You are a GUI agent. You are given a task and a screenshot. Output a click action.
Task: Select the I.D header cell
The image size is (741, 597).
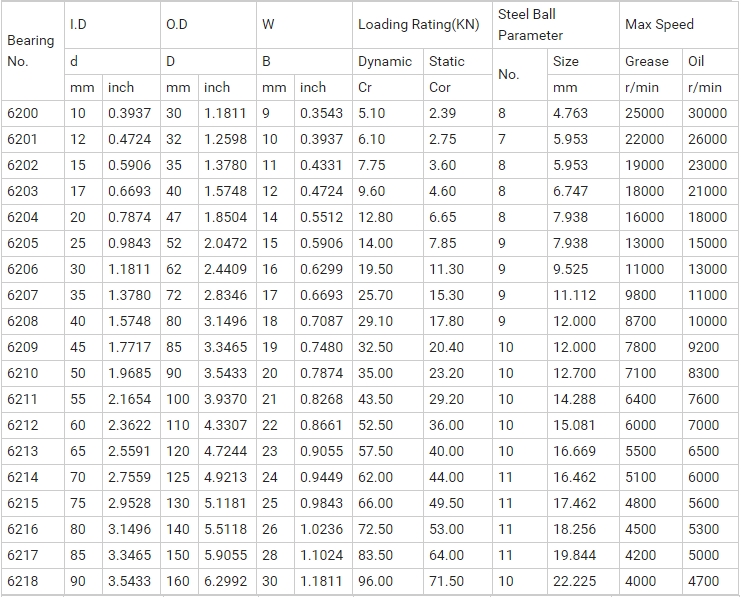(x=112, y=25)
